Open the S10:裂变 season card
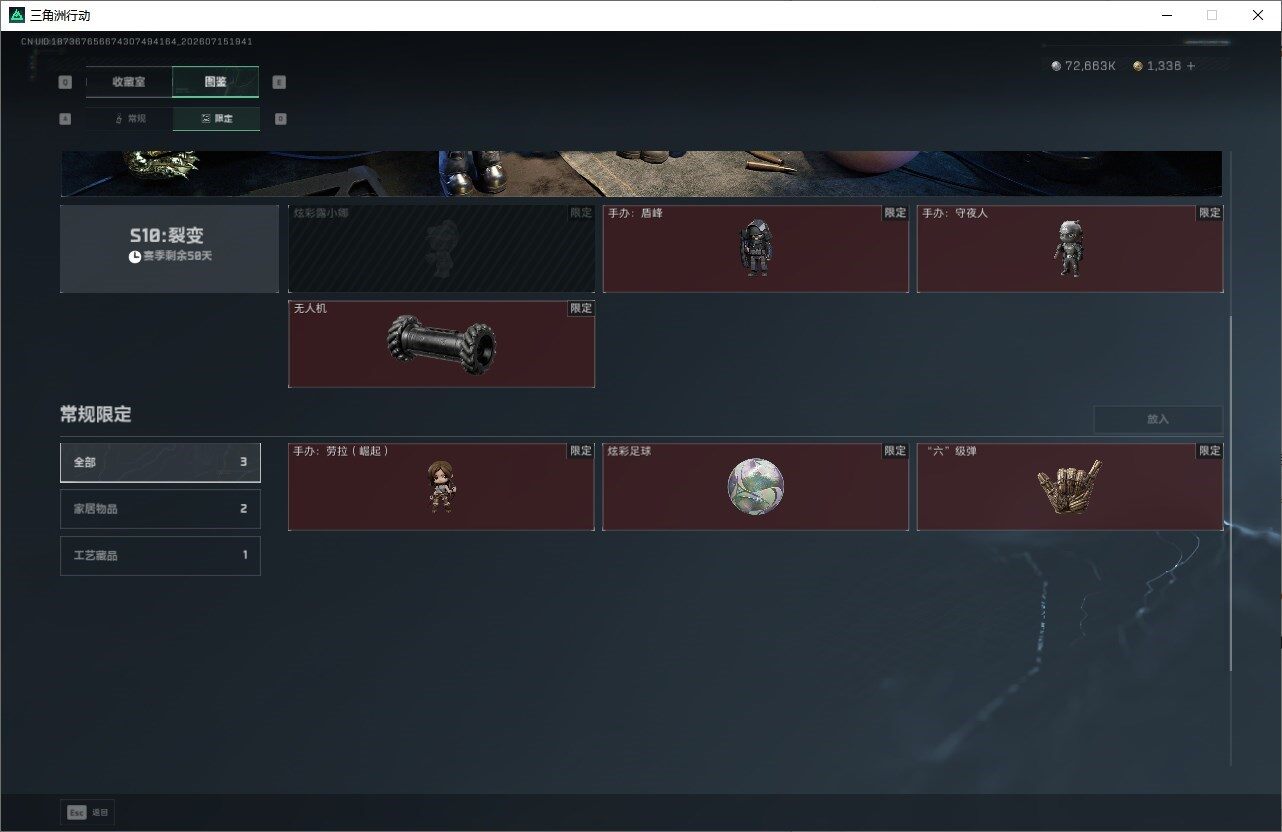This screenshot has width=1282, height=832. point(169,249)
